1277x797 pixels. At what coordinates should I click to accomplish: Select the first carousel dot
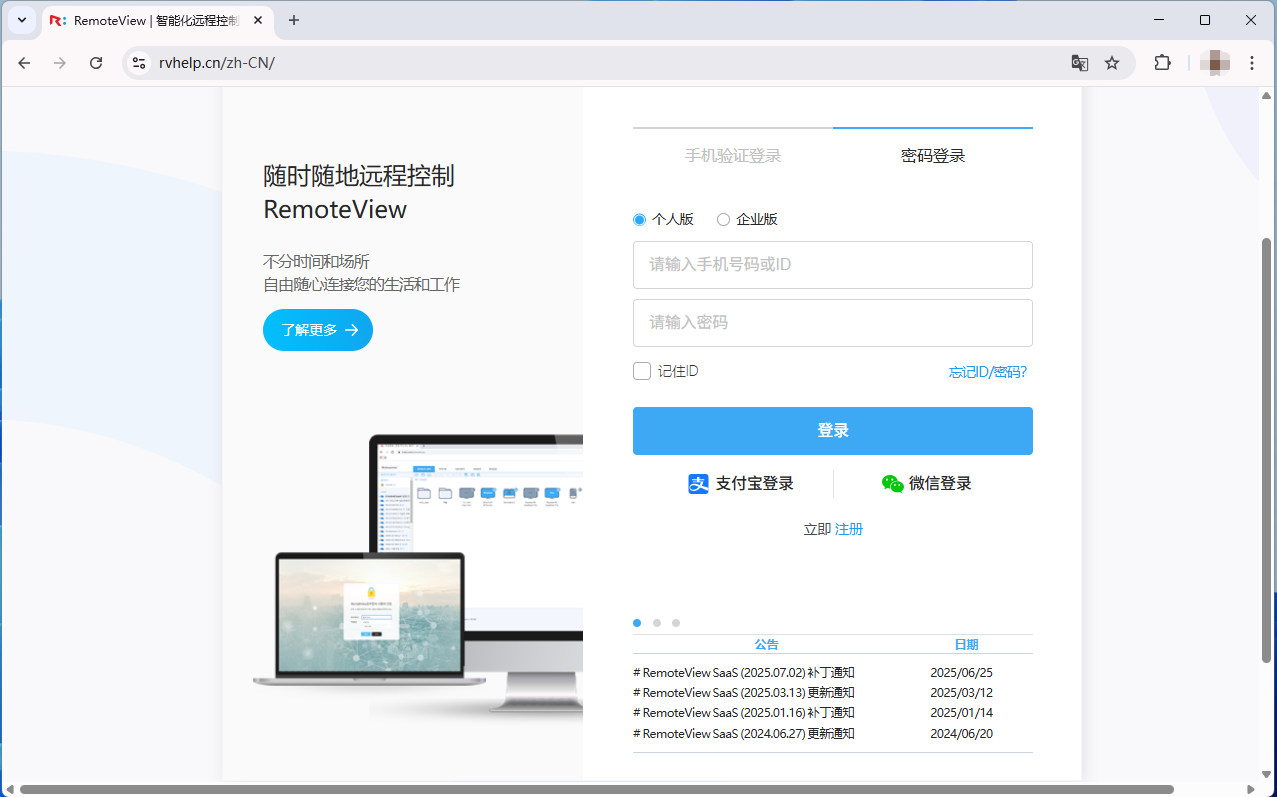(x=637, y=623)
